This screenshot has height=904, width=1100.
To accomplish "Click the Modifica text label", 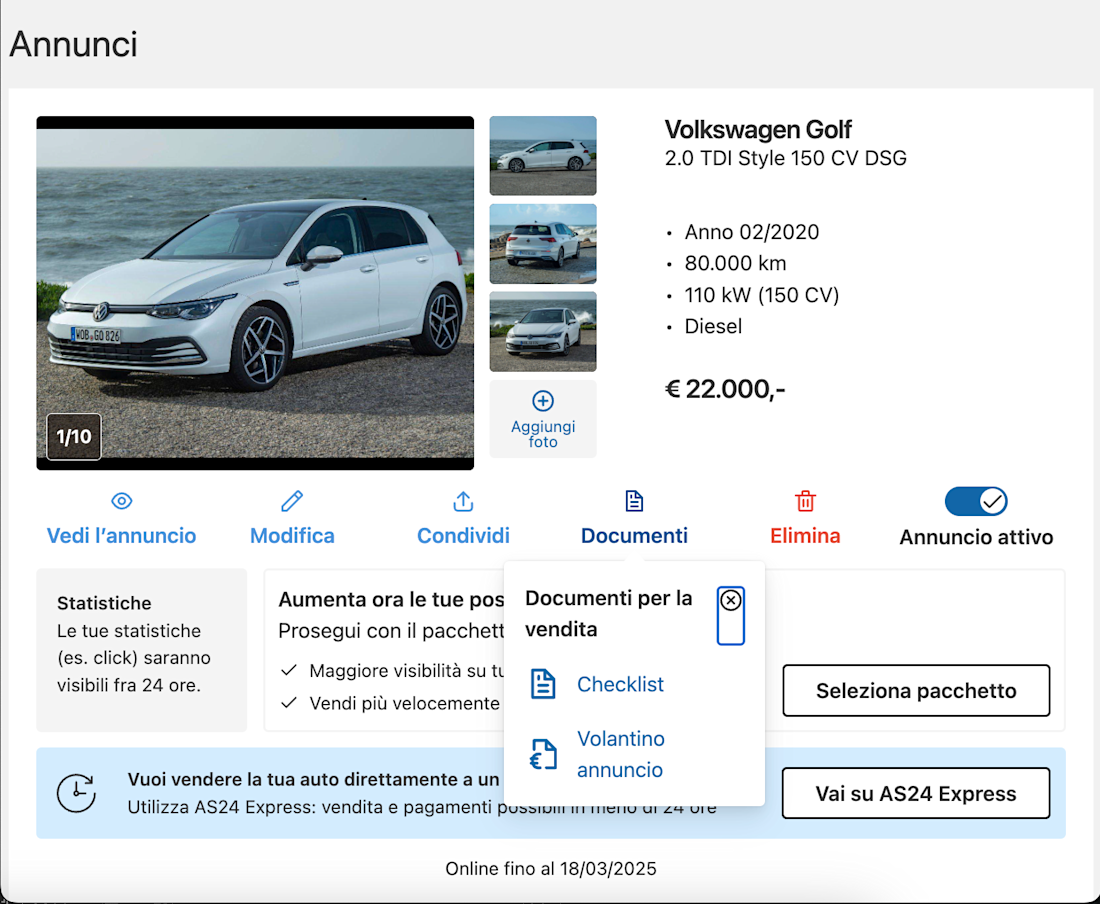I will 292,536.
